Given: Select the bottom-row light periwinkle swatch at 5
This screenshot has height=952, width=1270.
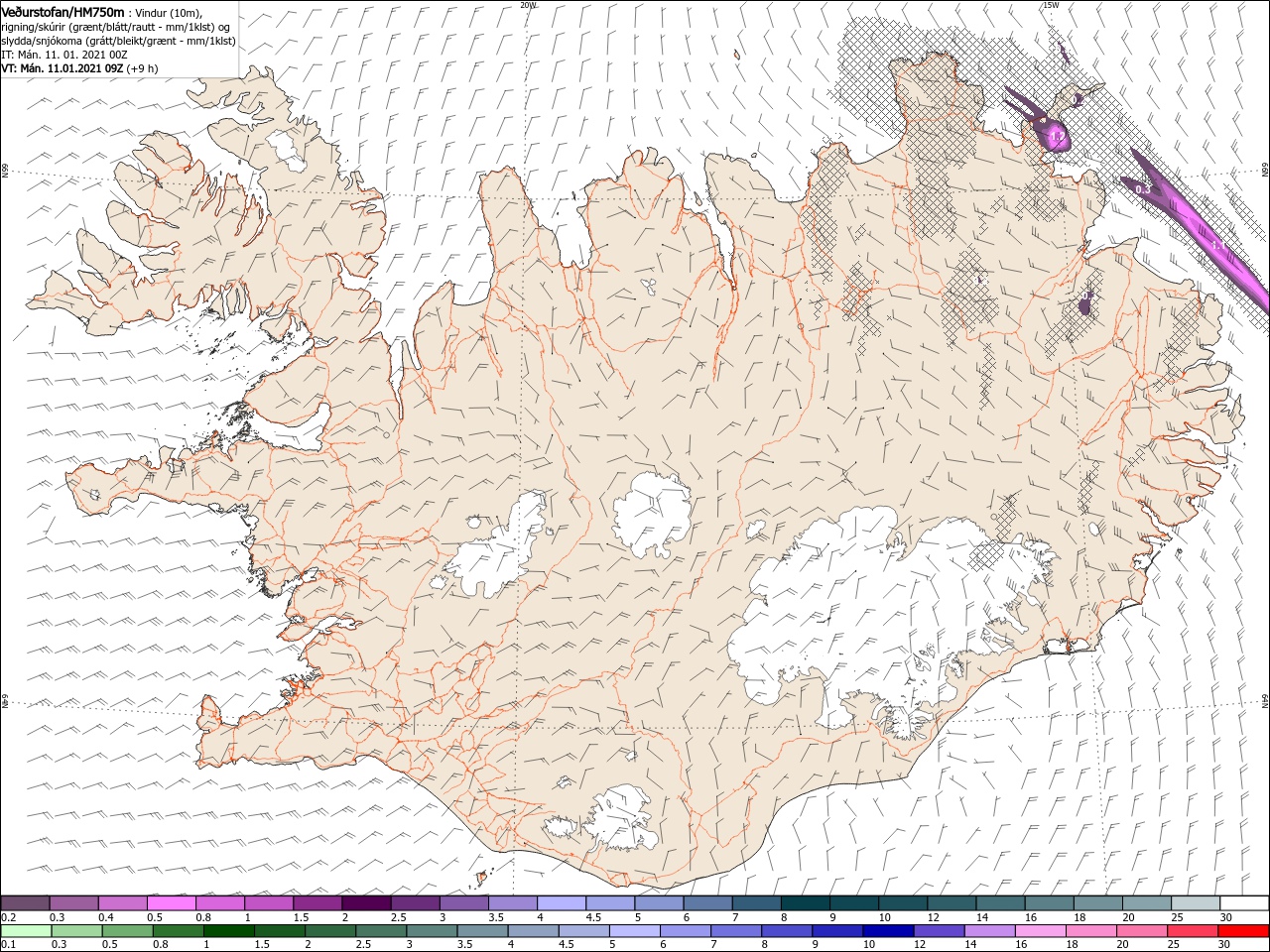Looking at the screenshot, I should point(635,930).
